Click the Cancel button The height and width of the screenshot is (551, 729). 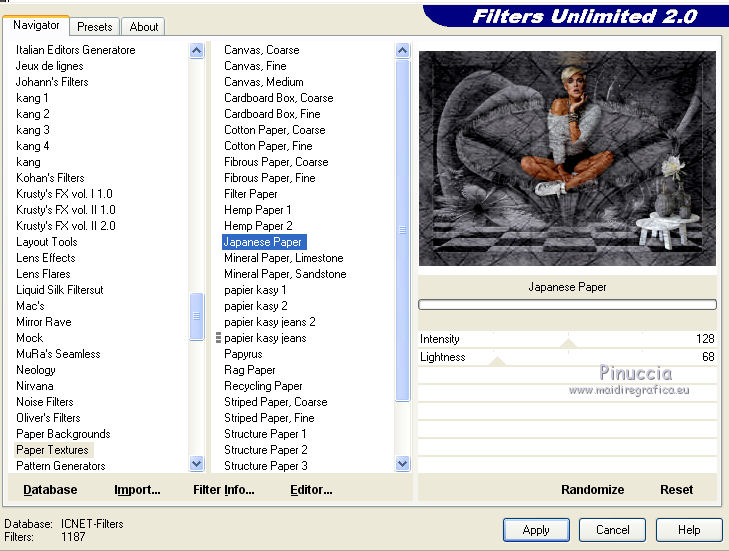[612, 530]
